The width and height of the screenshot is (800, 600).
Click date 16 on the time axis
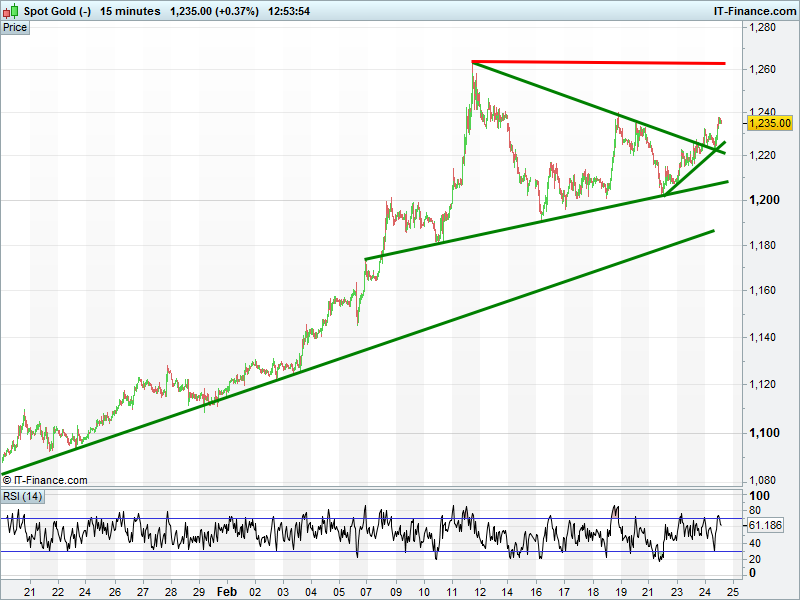click(x=535, y=591)
